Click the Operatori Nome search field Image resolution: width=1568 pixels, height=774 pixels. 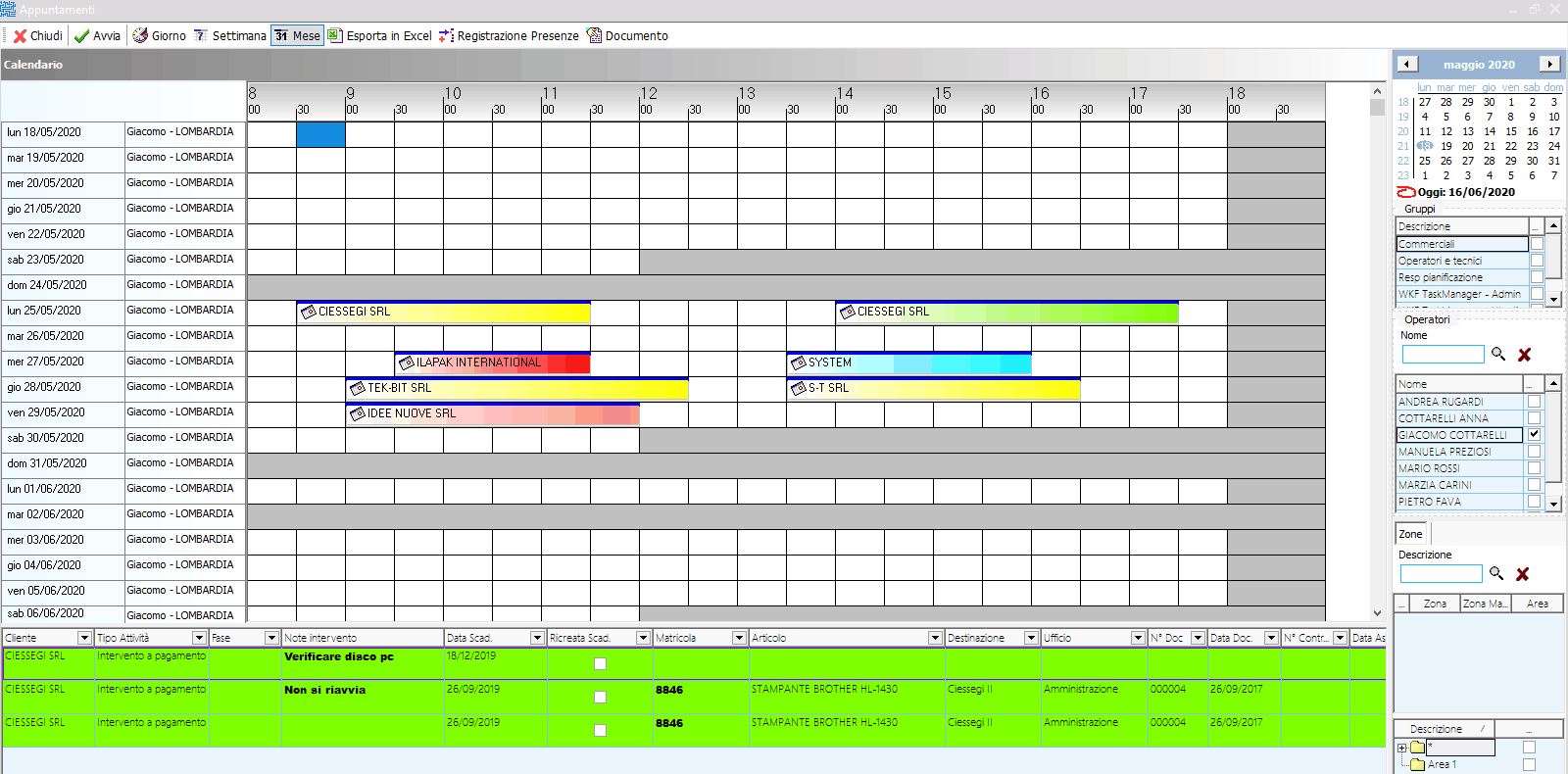(x=1443, y=355)
